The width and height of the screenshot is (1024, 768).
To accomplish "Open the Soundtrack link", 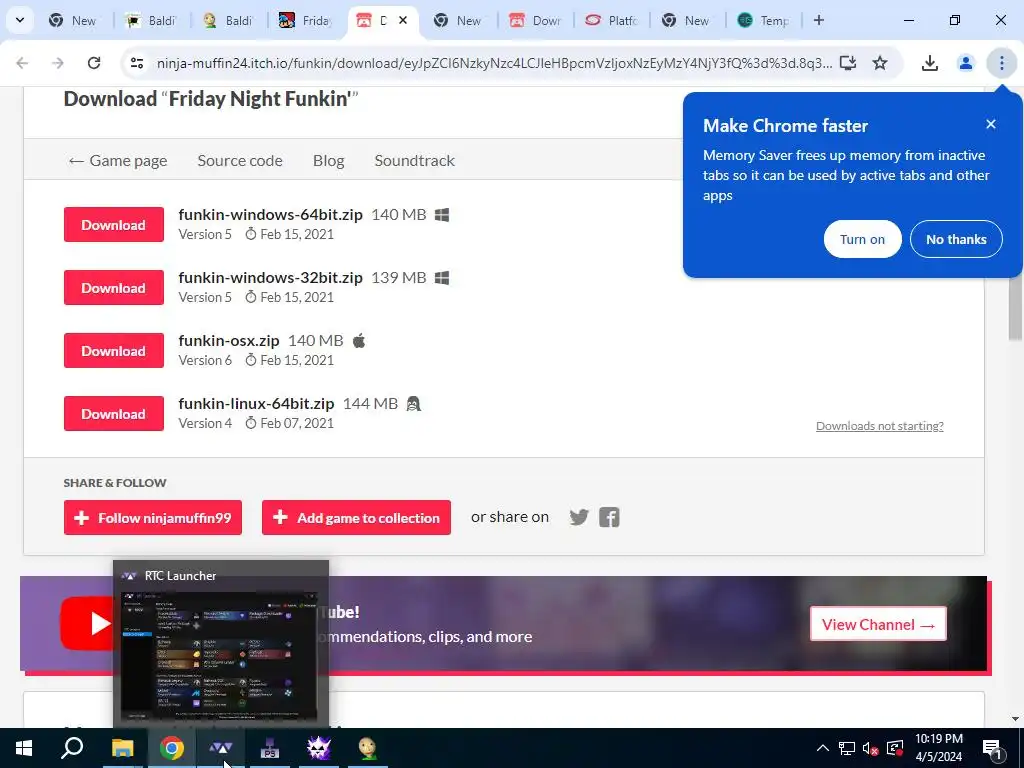I will point(415,161).
